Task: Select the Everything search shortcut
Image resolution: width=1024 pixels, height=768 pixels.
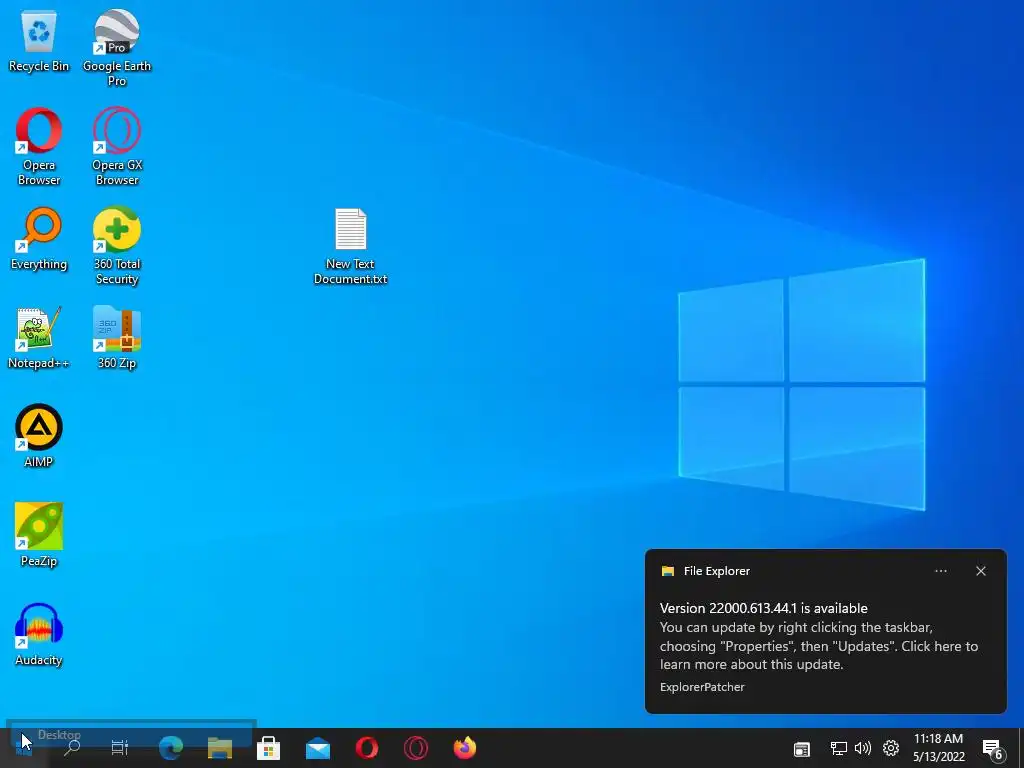Action: pos(39,238)
